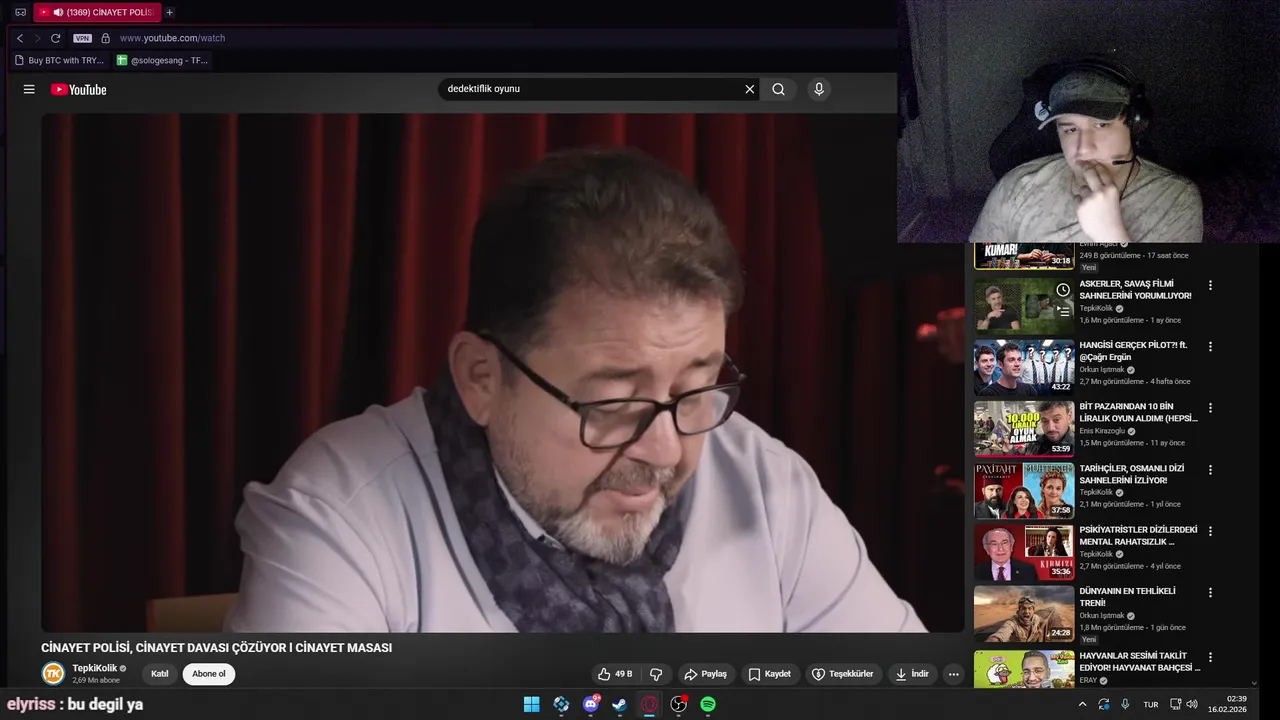Go forward in browser
This screenshot has width=1280, height=720.
pyautogui.click(x=37, y=38)
